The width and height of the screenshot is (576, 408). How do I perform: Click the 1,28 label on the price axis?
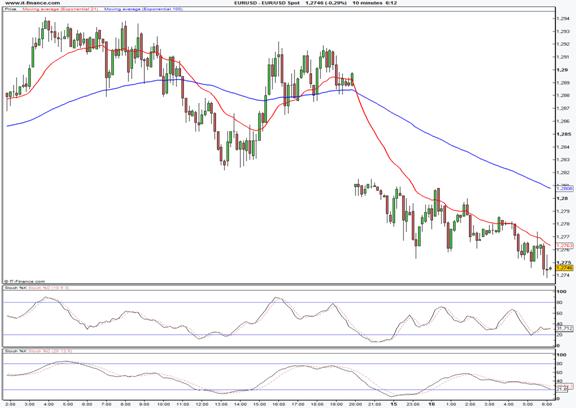(562, 198)
